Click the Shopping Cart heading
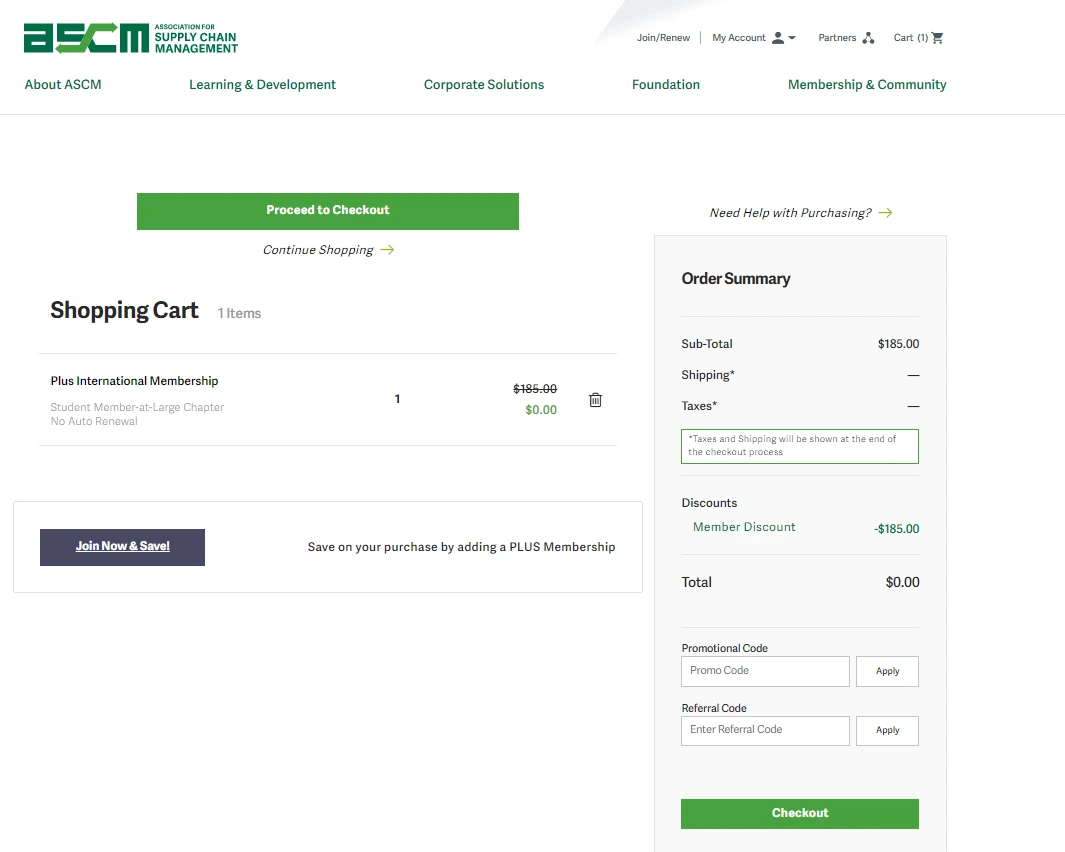1065x852 pixels. (x=124, y=310)
